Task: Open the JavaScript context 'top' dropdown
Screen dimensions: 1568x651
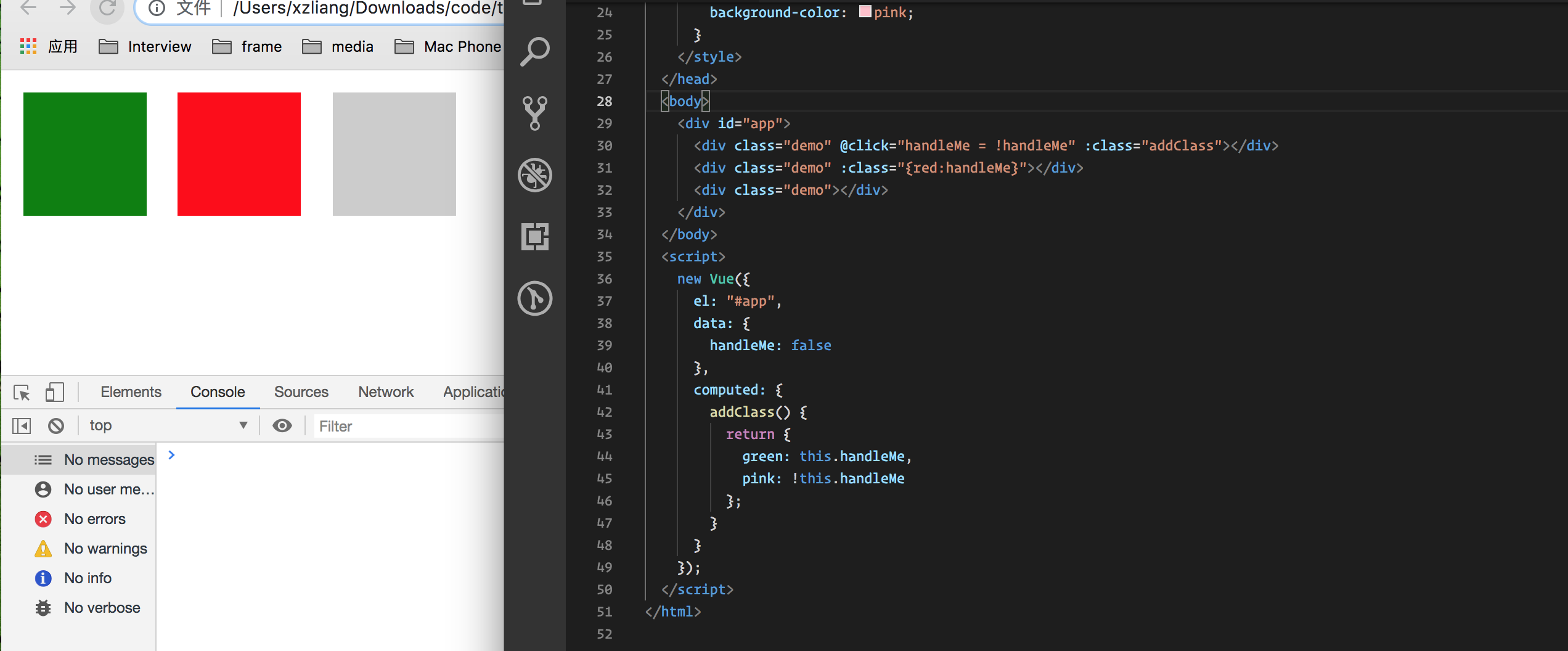Action: [168, 425]
